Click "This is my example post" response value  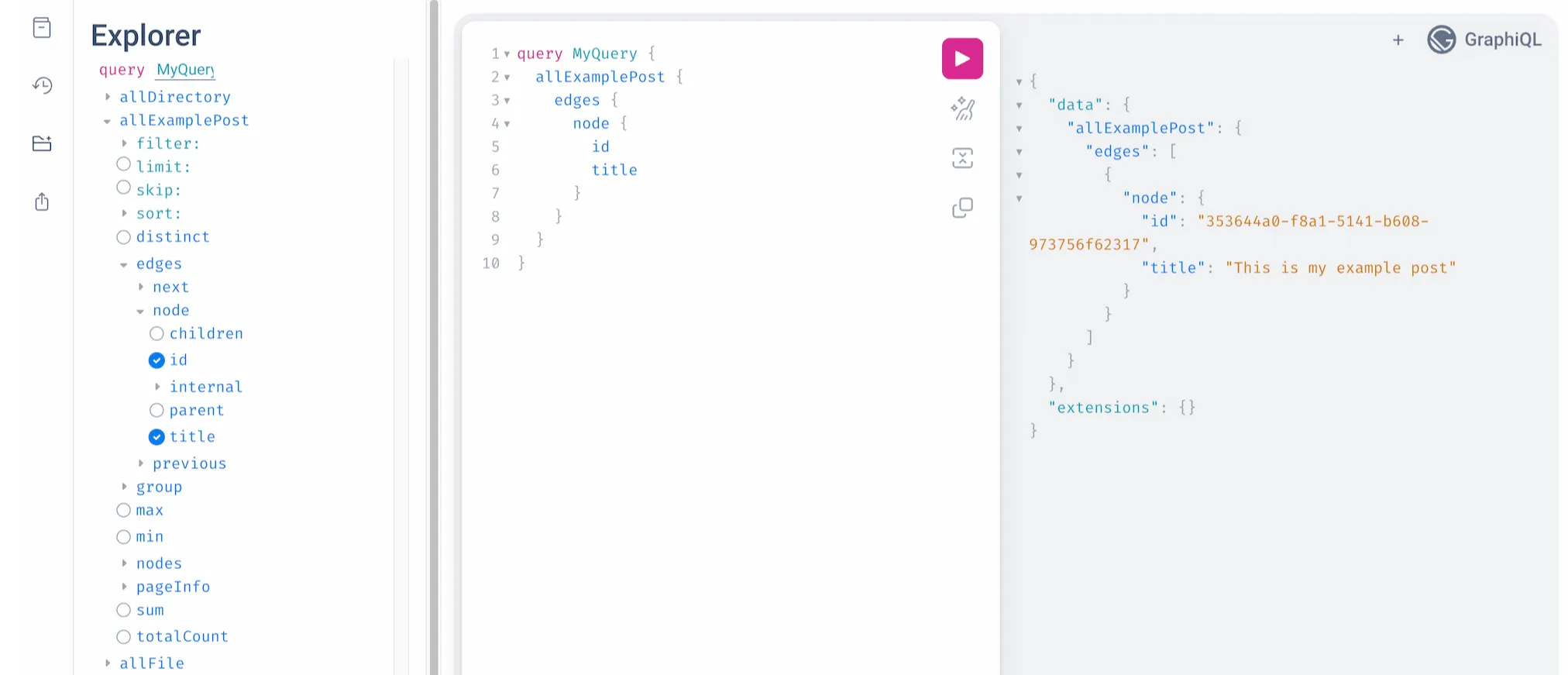coord(1340,267)
